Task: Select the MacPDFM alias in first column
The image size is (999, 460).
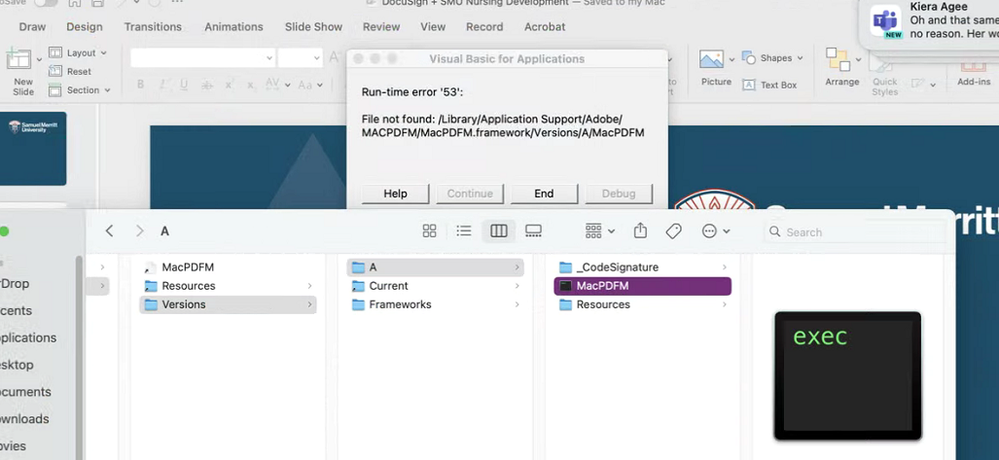Action: coord(227,267)
